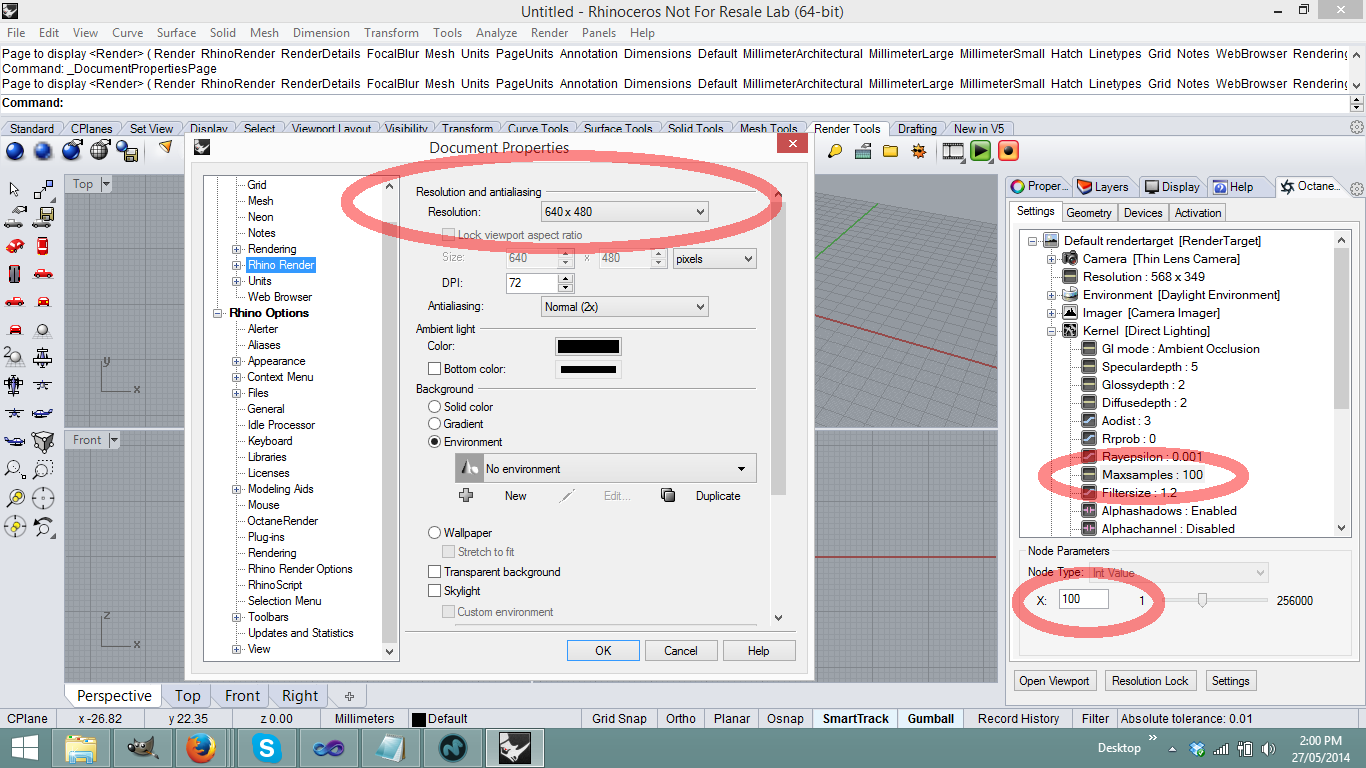The image size is (1366, 768).
Task: Click the Ambient light Color swatch
Action: point(588,346)
